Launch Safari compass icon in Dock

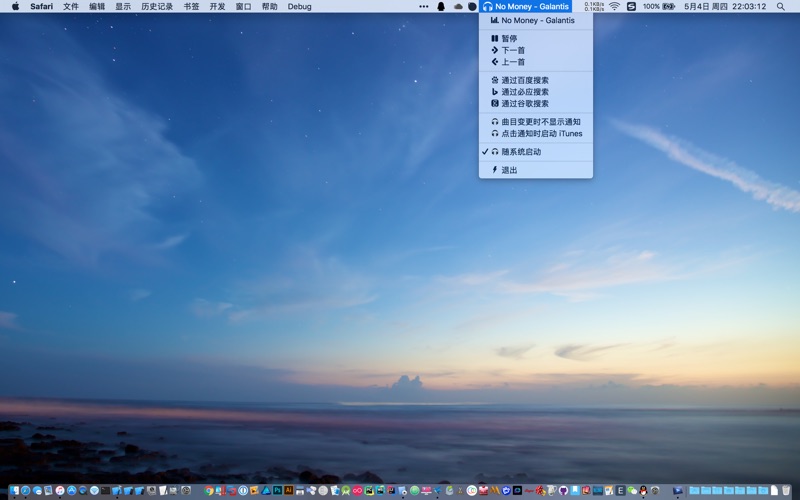[x=26, y=490]
